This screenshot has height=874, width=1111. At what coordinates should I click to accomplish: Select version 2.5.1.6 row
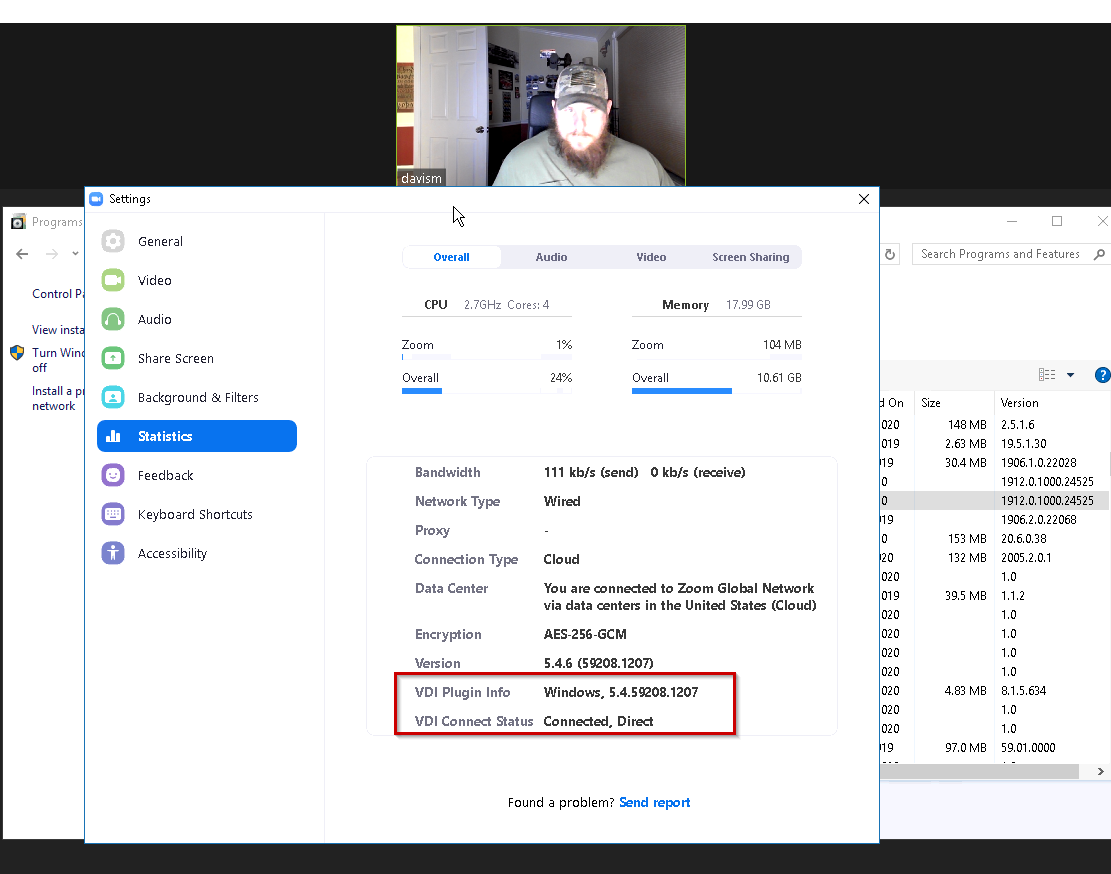tap(995, 425)
